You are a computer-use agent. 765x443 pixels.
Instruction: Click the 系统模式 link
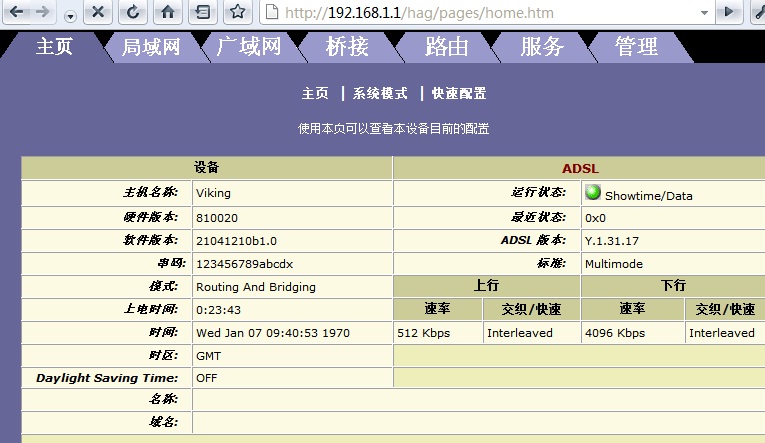pos(380,93)
